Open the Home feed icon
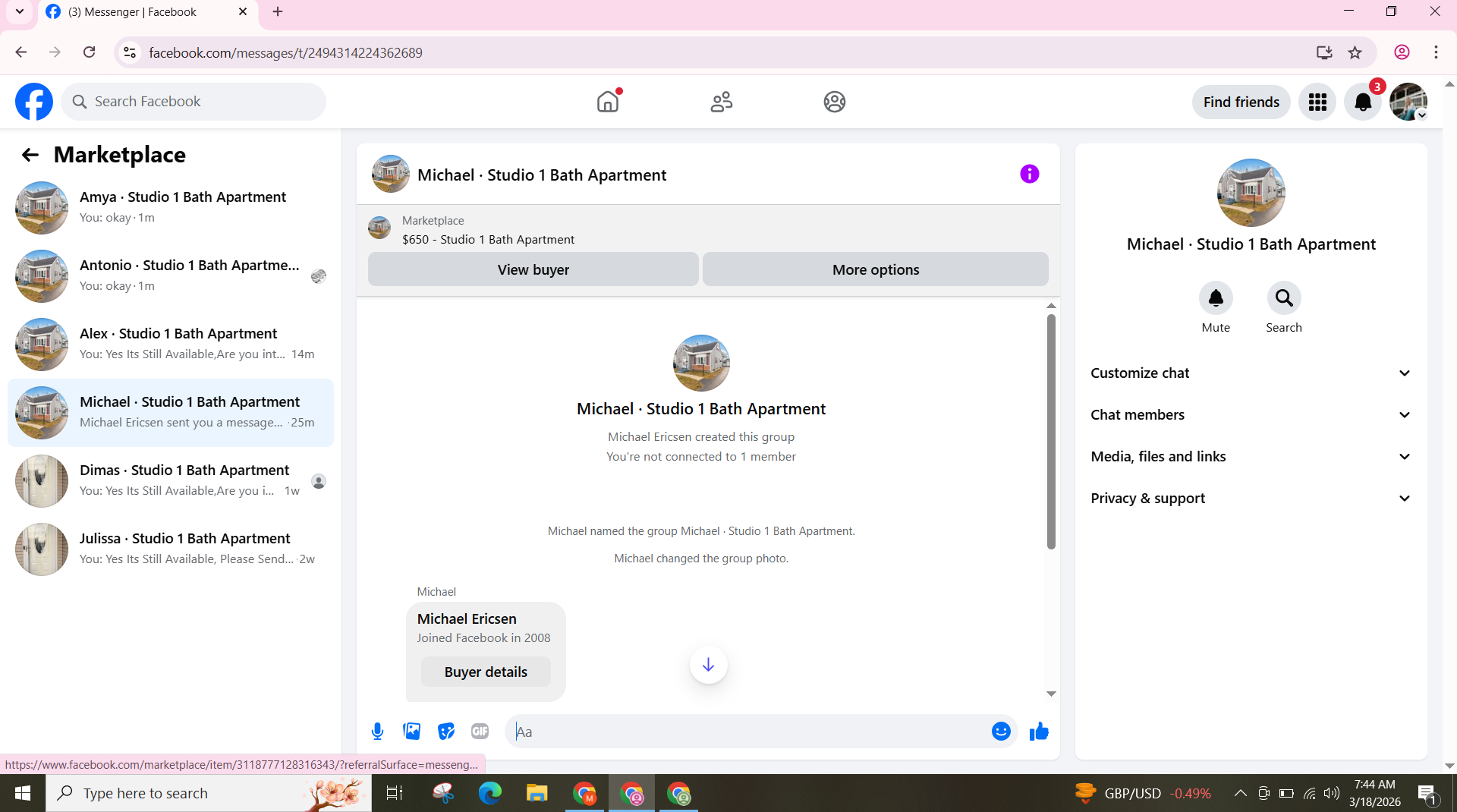 (608, 102)
